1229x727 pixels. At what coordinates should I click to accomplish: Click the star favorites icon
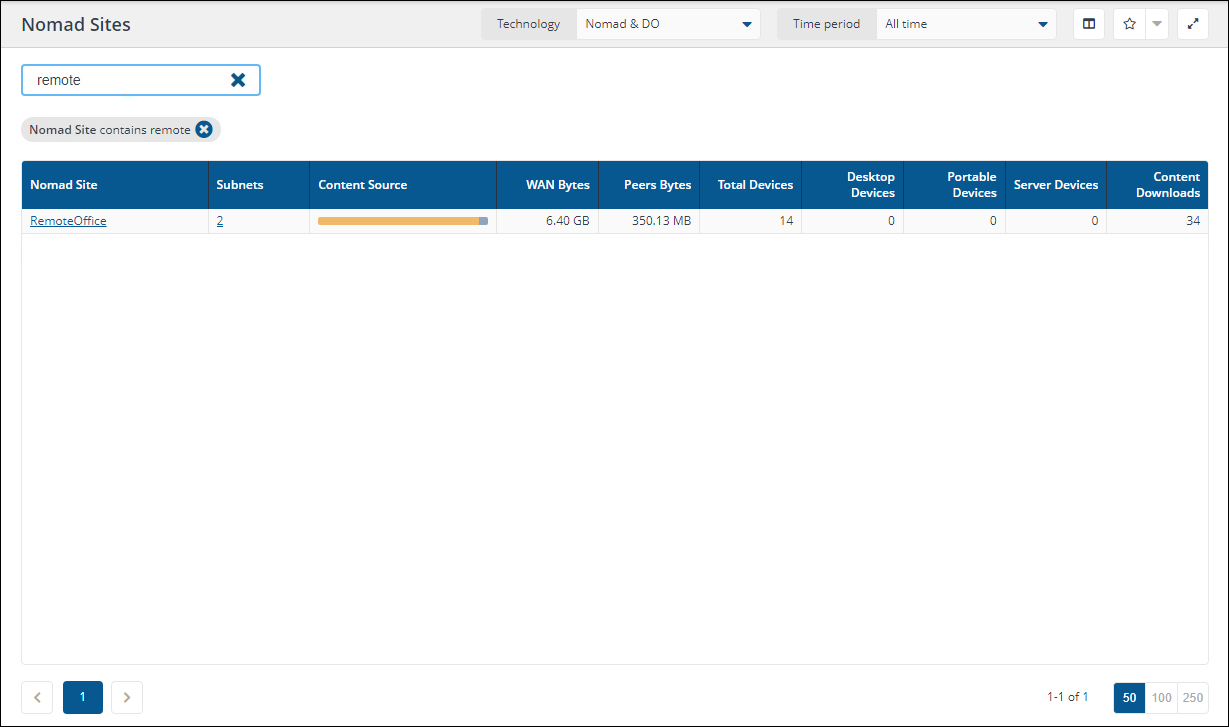point(1129,24)
